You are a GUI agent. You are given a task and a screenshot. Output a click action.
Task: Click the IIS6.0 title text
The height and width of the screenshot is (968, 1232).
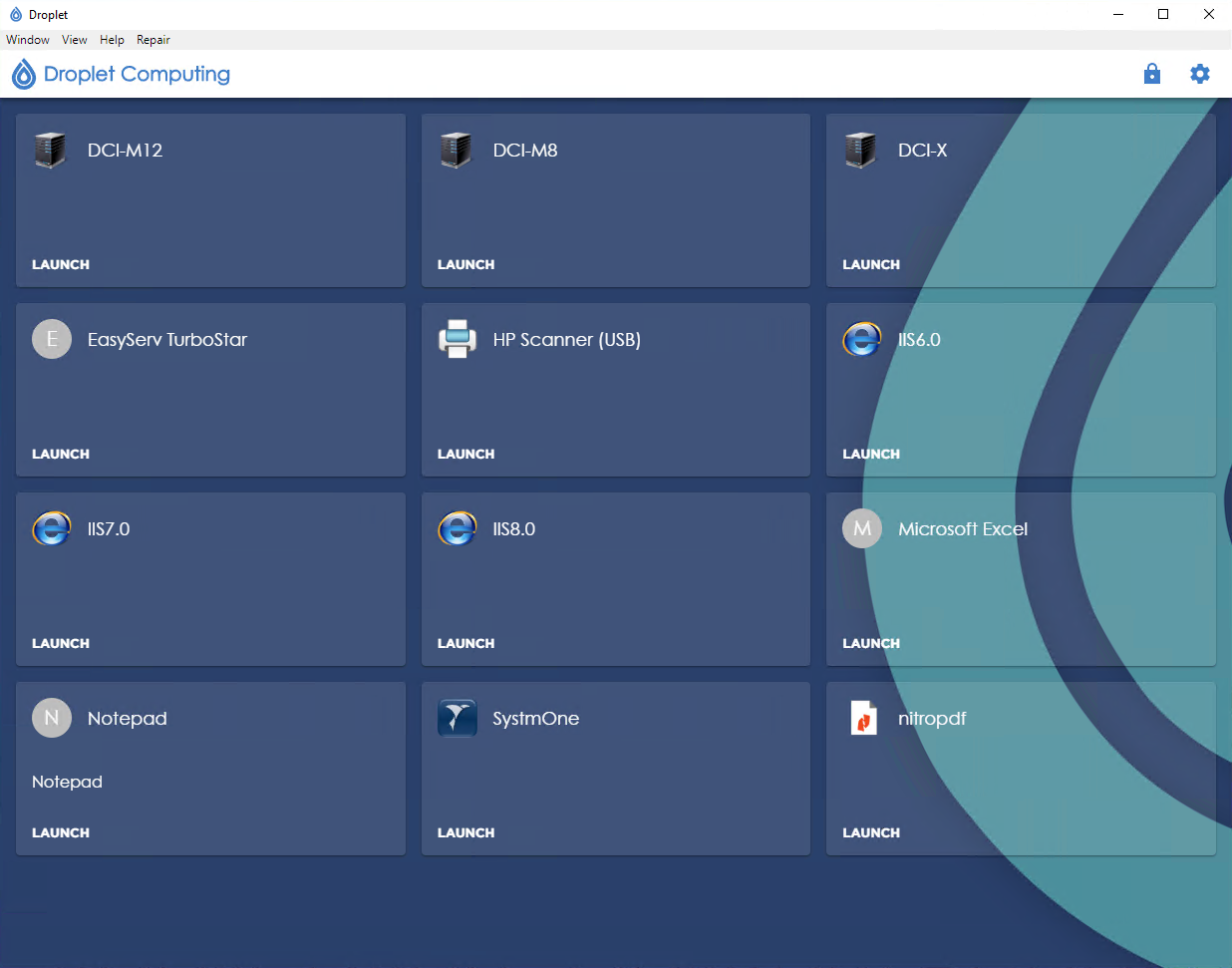919,340
